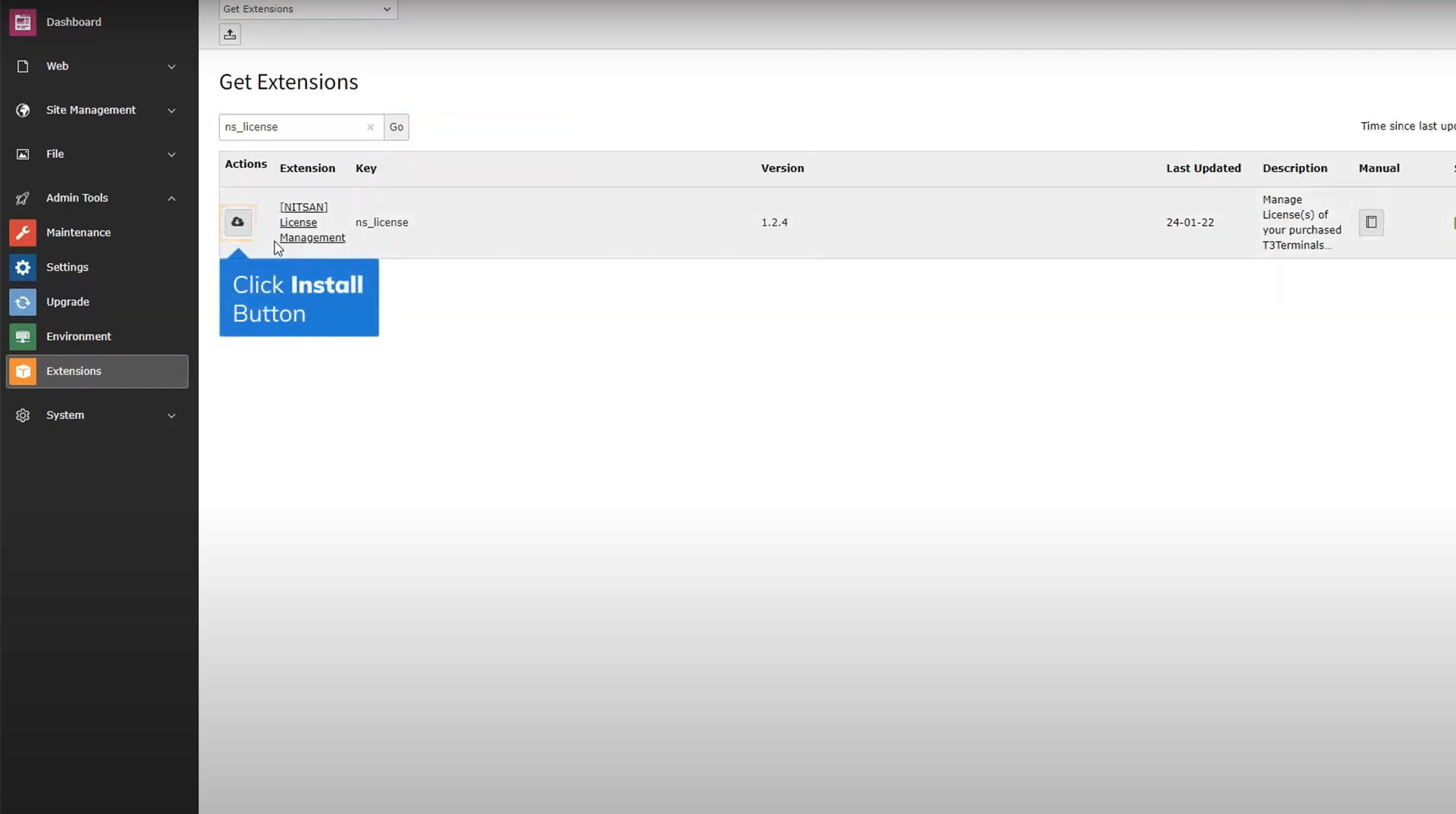This screenshot has width=1456, height=814.
Task: Select the Extensions menu entry in sidebar
Action: (74, 371)
